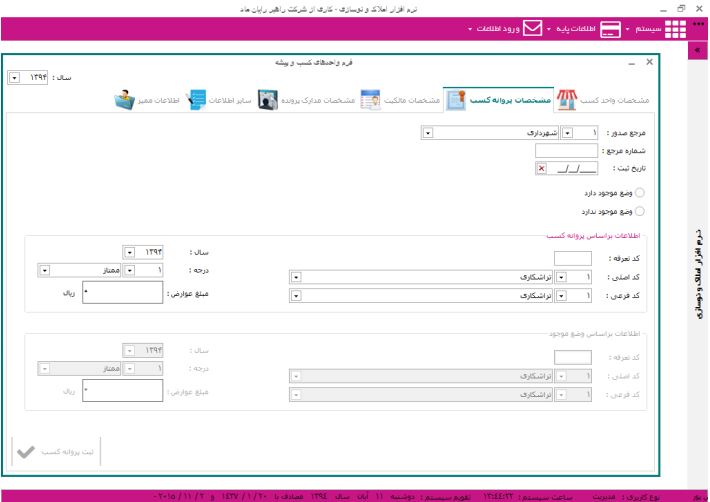
Task: Expand the درجه ممتاز dropdown
Action: click(x=45, y=270)
